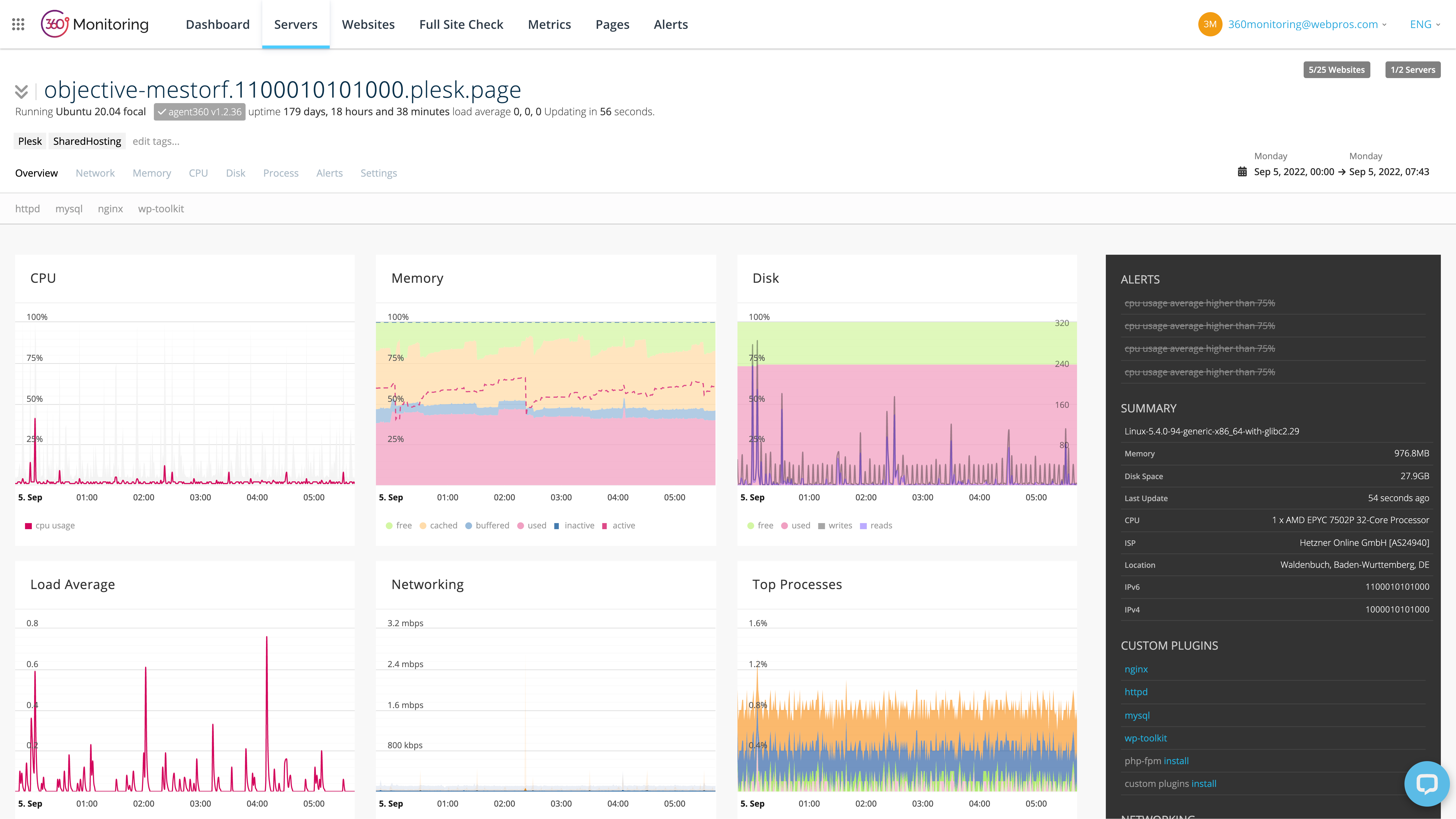The height and width of the screenshot is (819, 1456).
Task: Click the 1/2 Servers badge
Action: coord(1413,69)
